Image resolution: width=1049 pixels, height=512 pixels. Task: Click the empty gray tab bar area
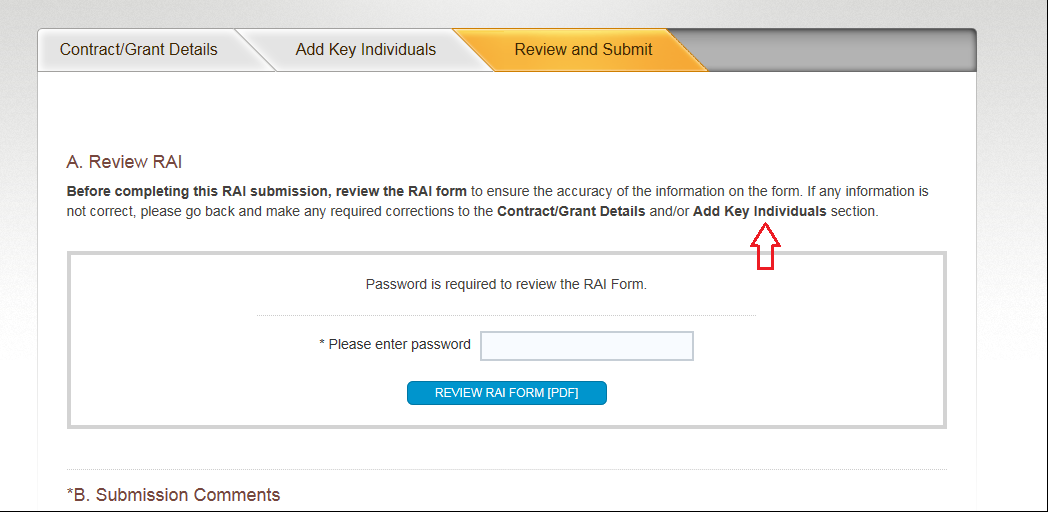[x=840, y=49]
